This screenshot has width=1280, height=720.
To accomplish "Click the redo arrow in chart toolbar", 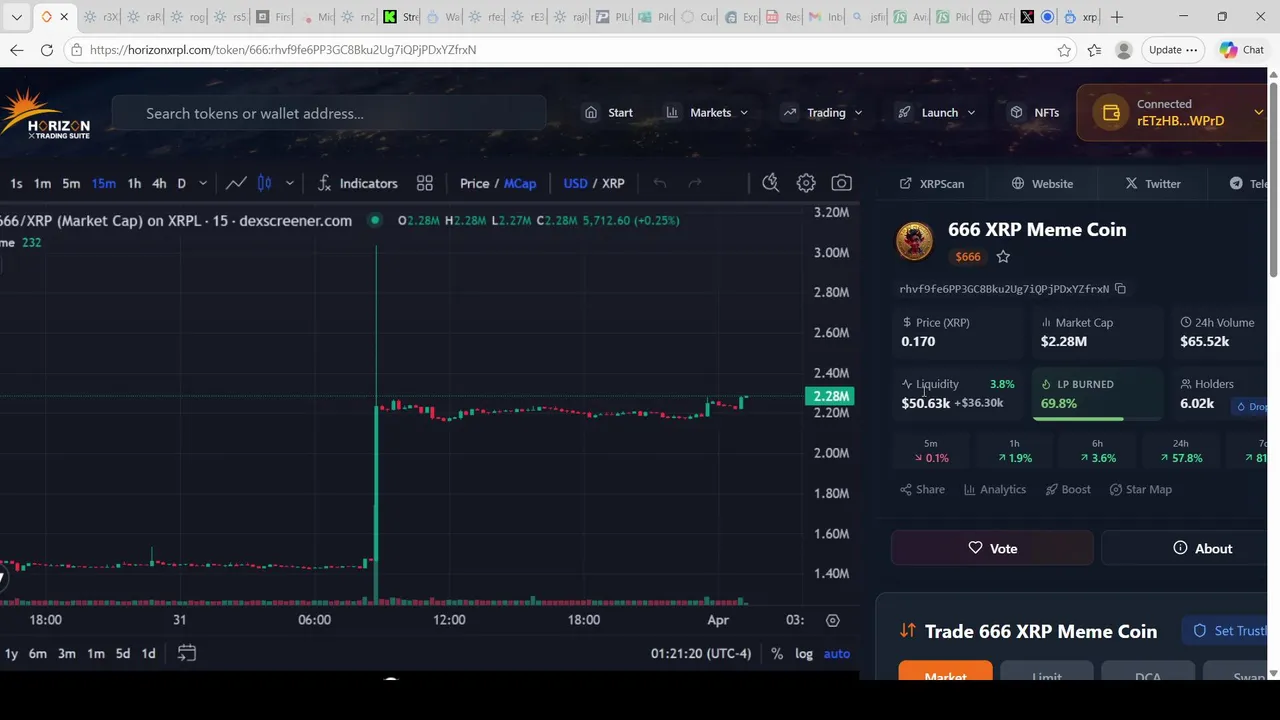I will pos(695,183).
